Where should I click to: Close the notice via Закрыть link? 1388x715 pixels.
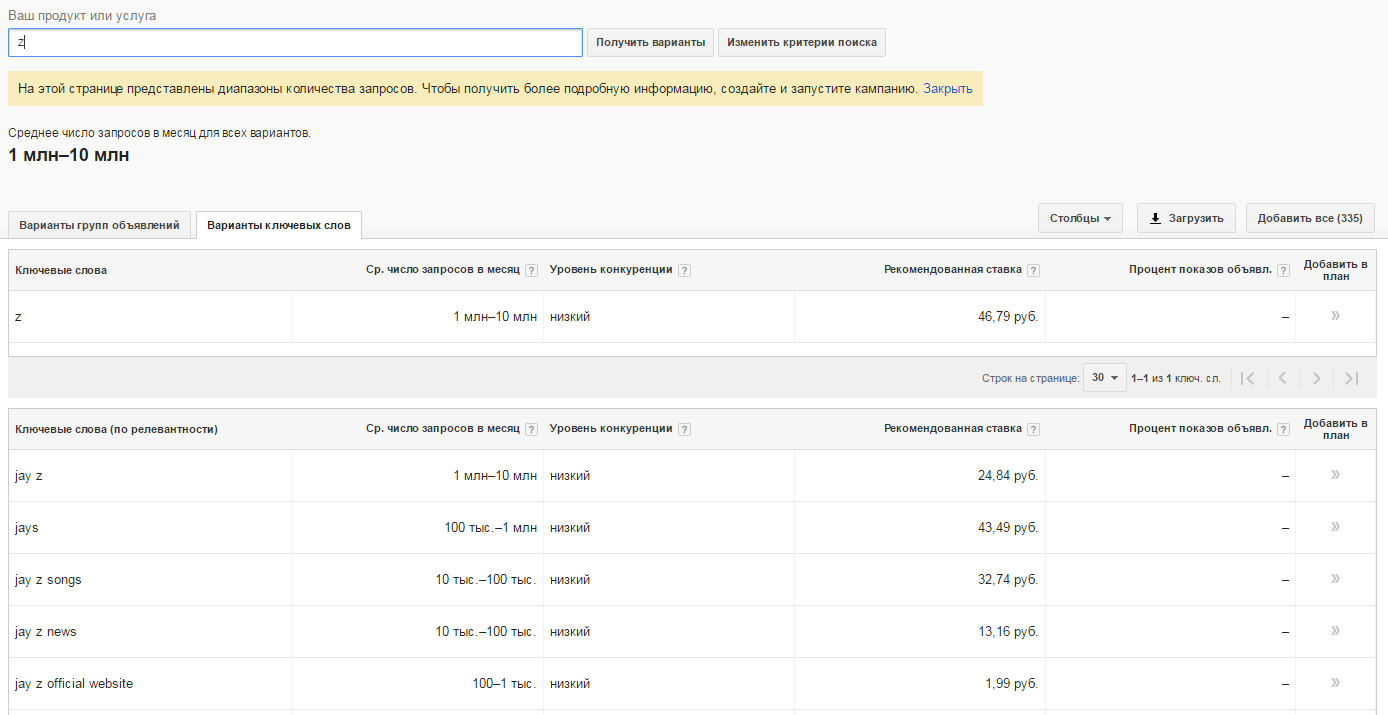pyautogui.click(x=947, y=88)
